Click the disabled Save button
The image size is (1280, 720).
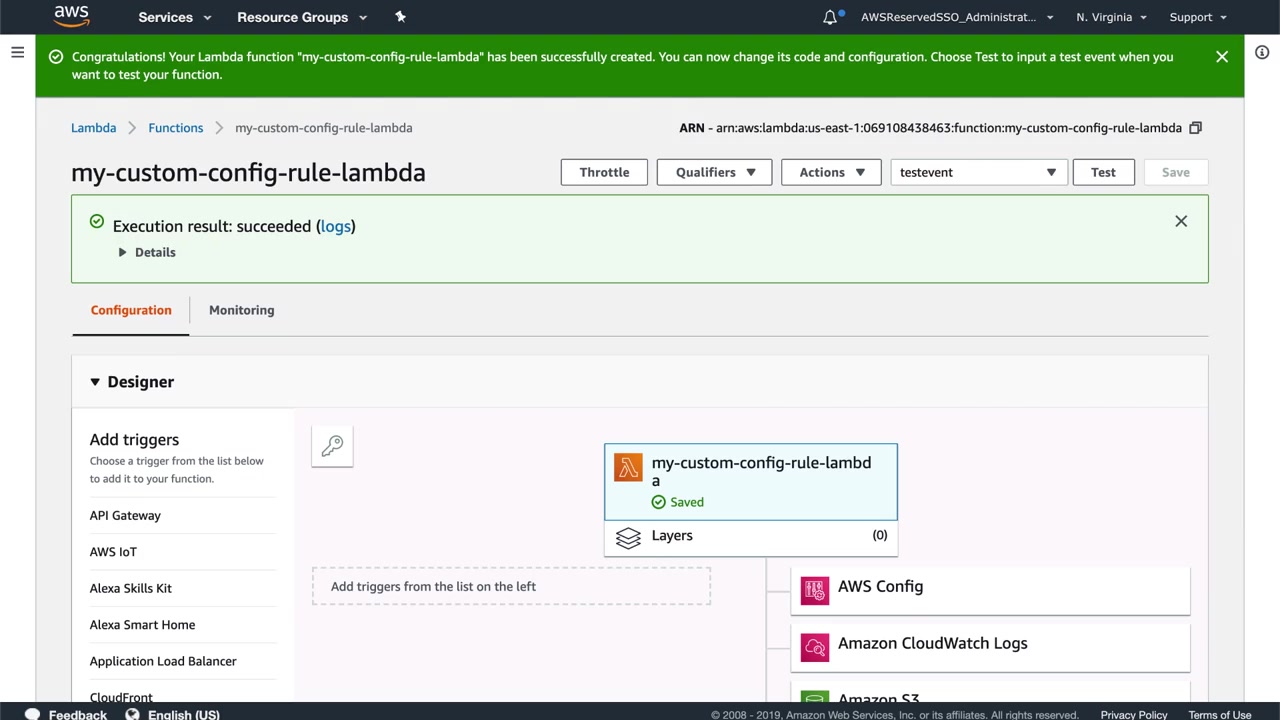pyautogui.click(x=1176, y=172)
